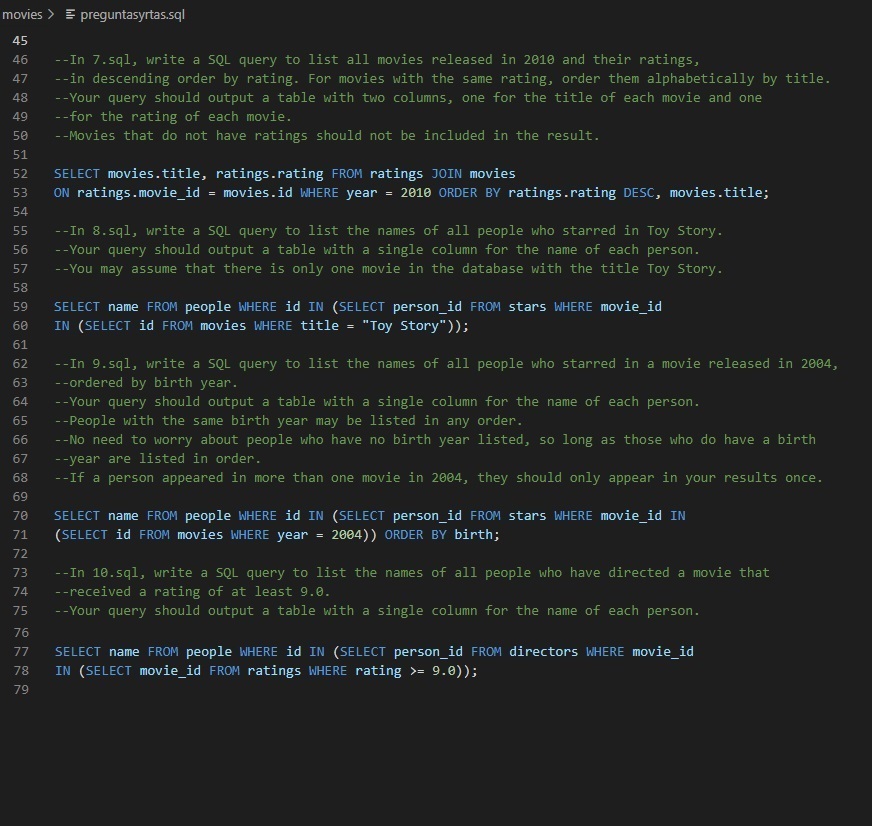Click line number 59 in the gutter
Viewport: 872px width, 826px height.
[21, 307]
